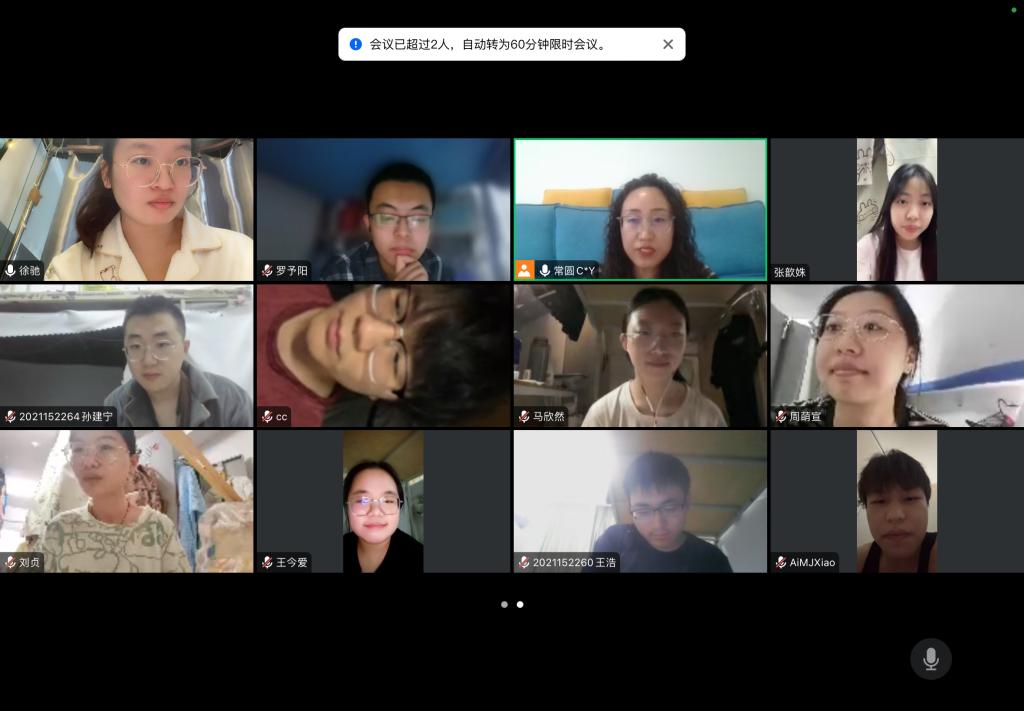Click muted mic icon beside 刘贞
This screenshot has height=711, width=1024.
click(10, 562)
